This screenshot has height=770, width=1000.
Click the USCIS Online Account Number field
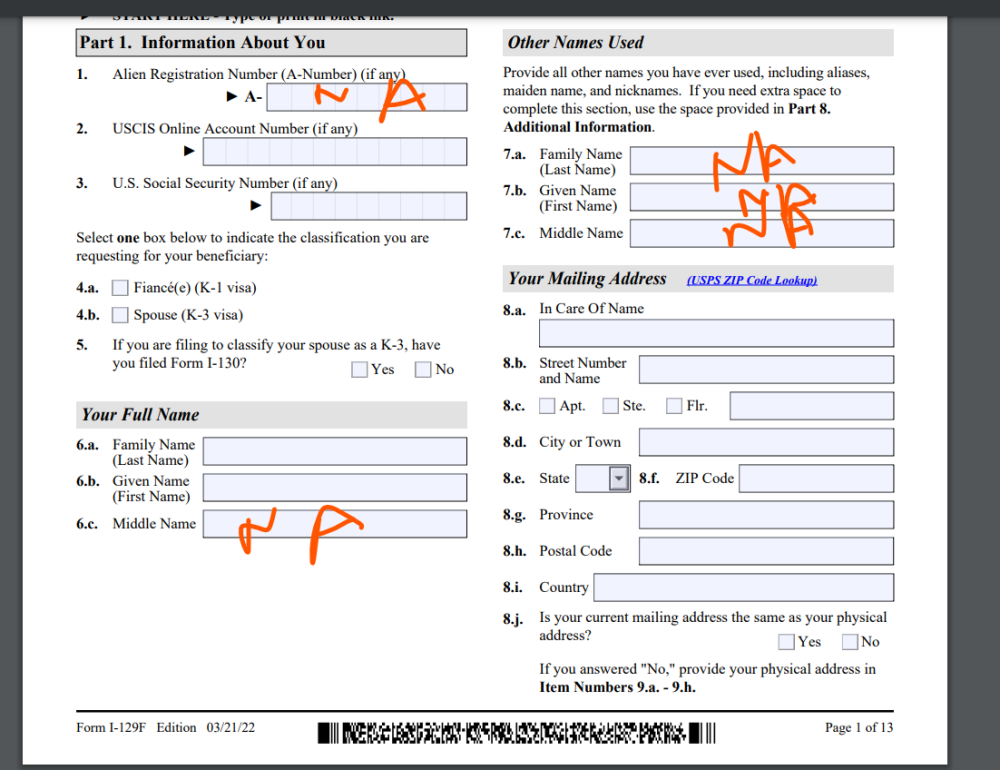(x=335, y=152)
